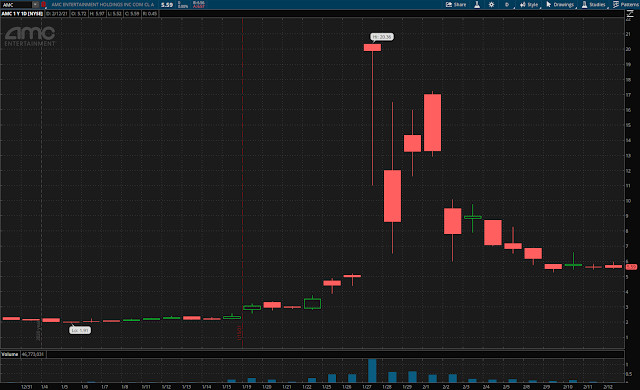The width and height of the screenshot is (640, 390).
Task: Open chart settings gear icon
Action: 491,4
